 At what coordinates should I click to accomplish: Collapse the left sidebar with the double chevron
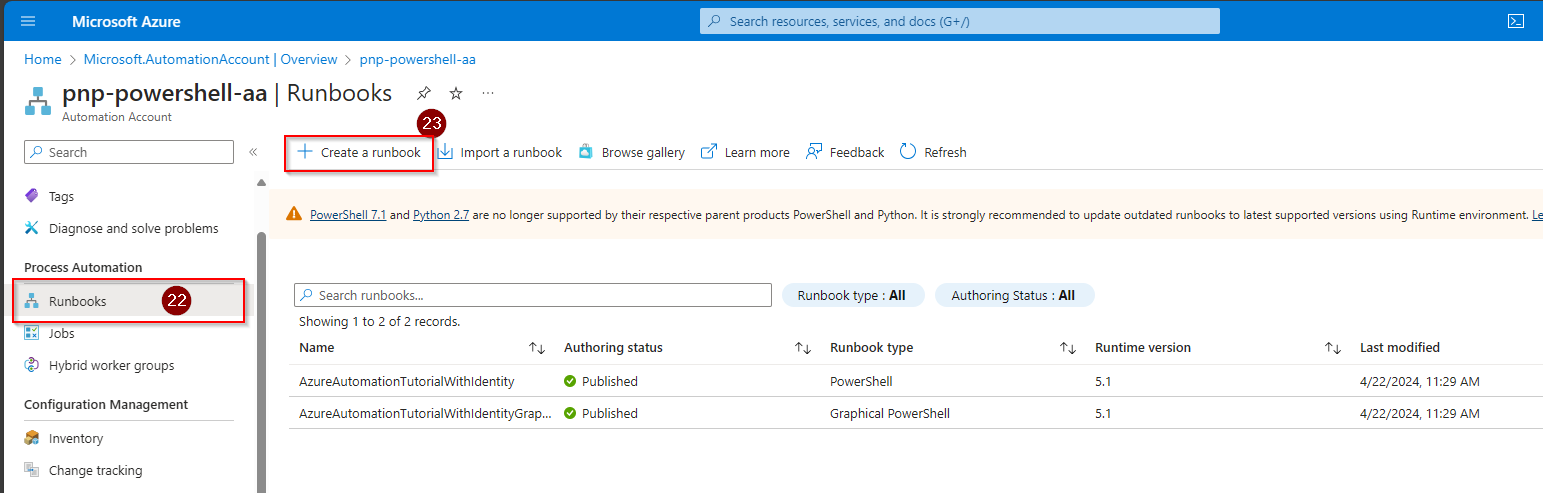(253, 152)
